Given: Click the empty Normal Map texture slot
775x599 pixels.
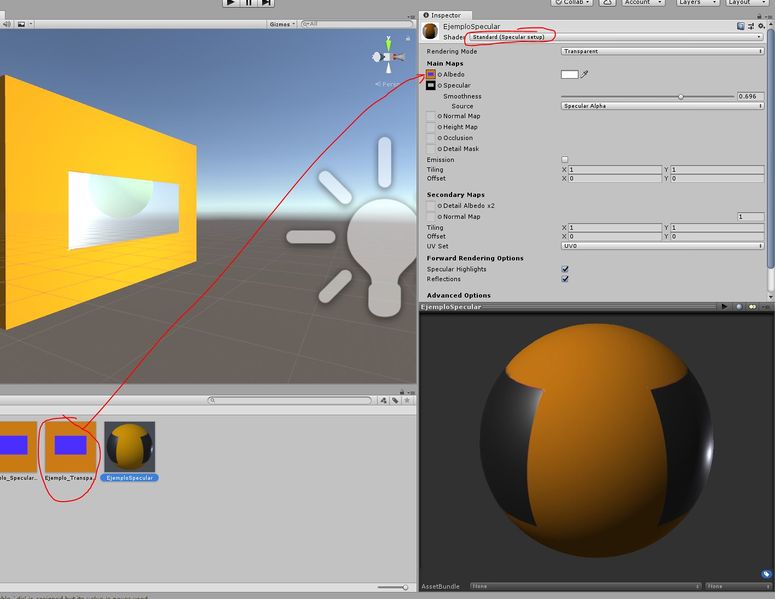Looking at the screenshot, I should coord(431,116).
